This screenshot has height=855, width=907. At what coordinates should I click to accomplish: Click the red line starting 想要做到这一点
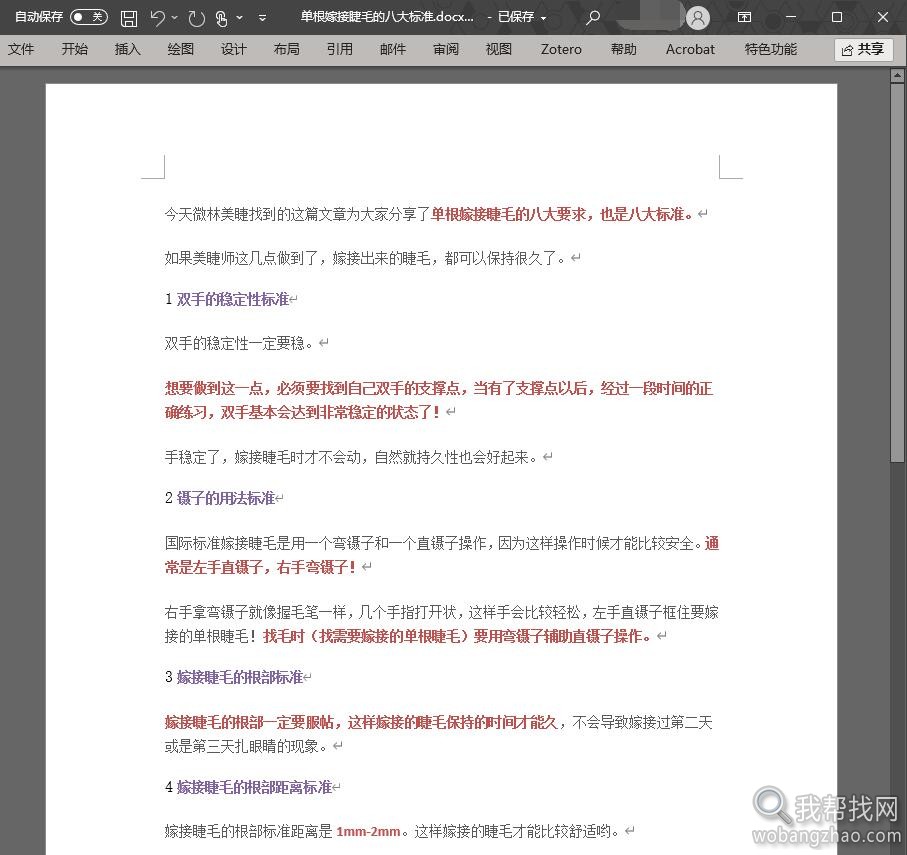click(x=438, y=388)
